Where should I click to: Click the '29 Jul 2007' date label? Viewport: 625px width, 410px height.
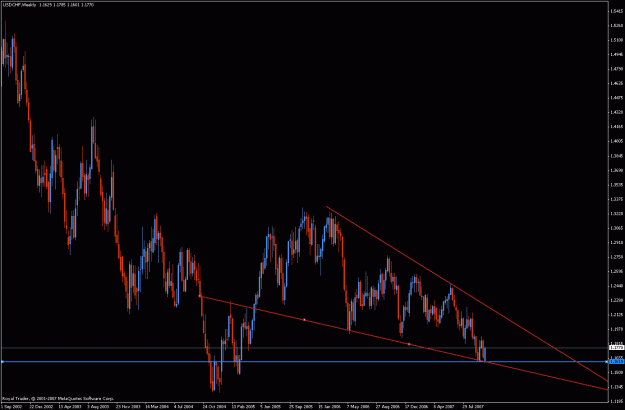[473, 407]
